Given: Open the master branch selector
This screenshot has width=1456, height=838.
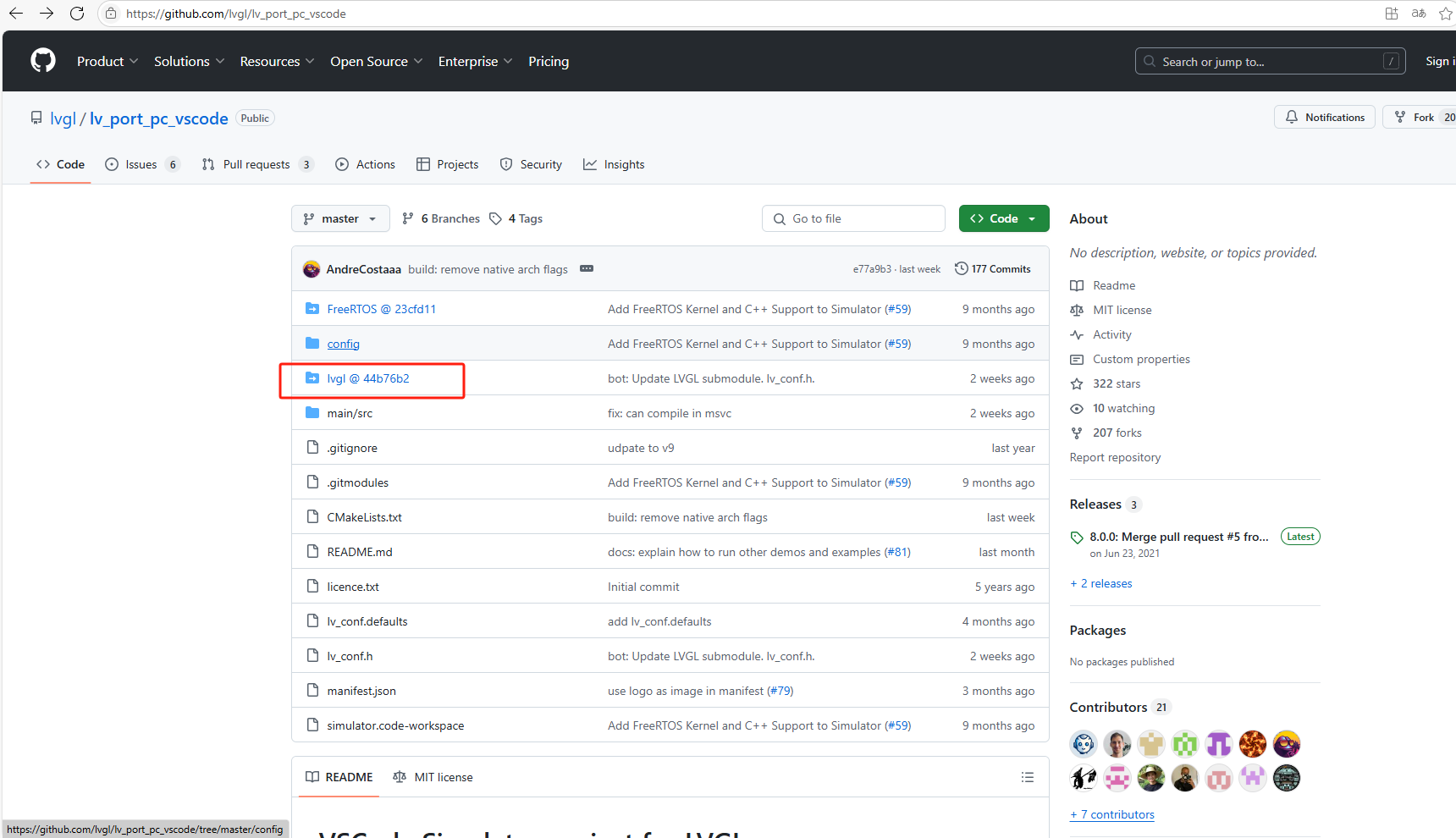Looking at the screenshot, I should (x=340, y=218).
